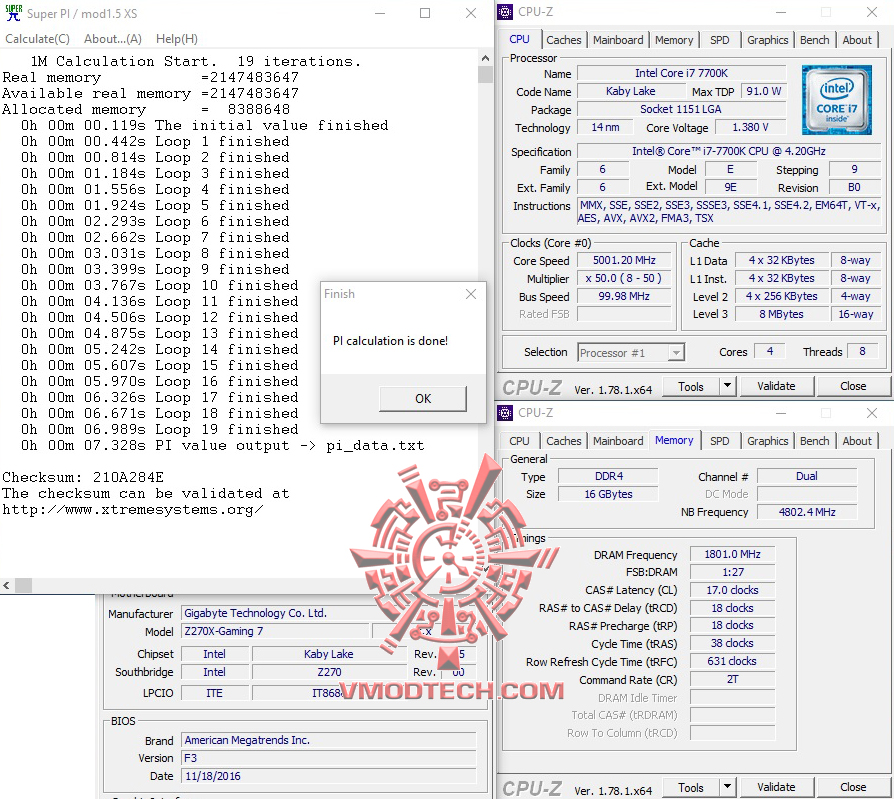Switch to the Mainboard tab
This screenshot has height=799, width=894.
[x=617, y=40]
